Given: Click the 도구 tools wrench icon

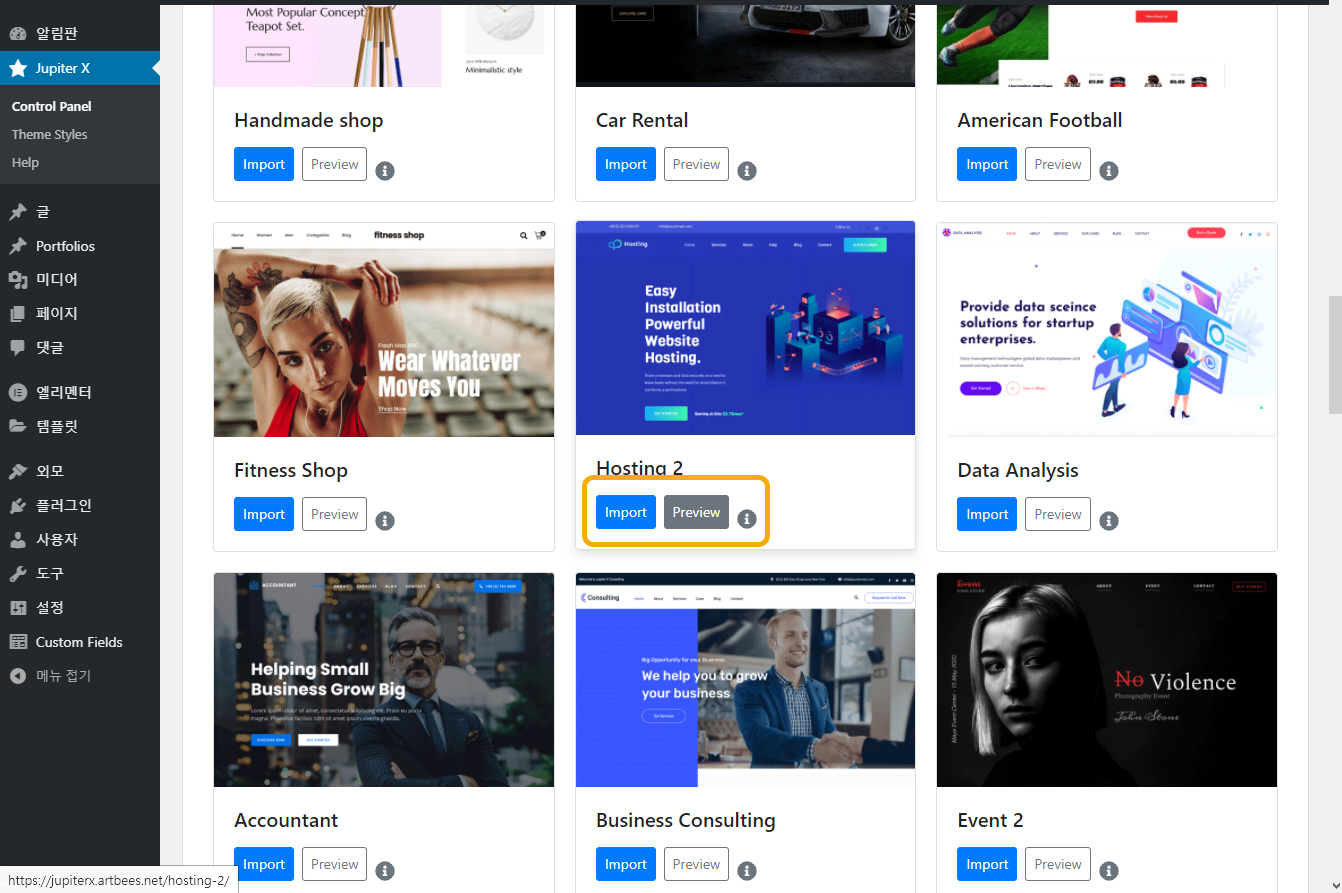Looking at the screenshot, I should pos(18,573).
